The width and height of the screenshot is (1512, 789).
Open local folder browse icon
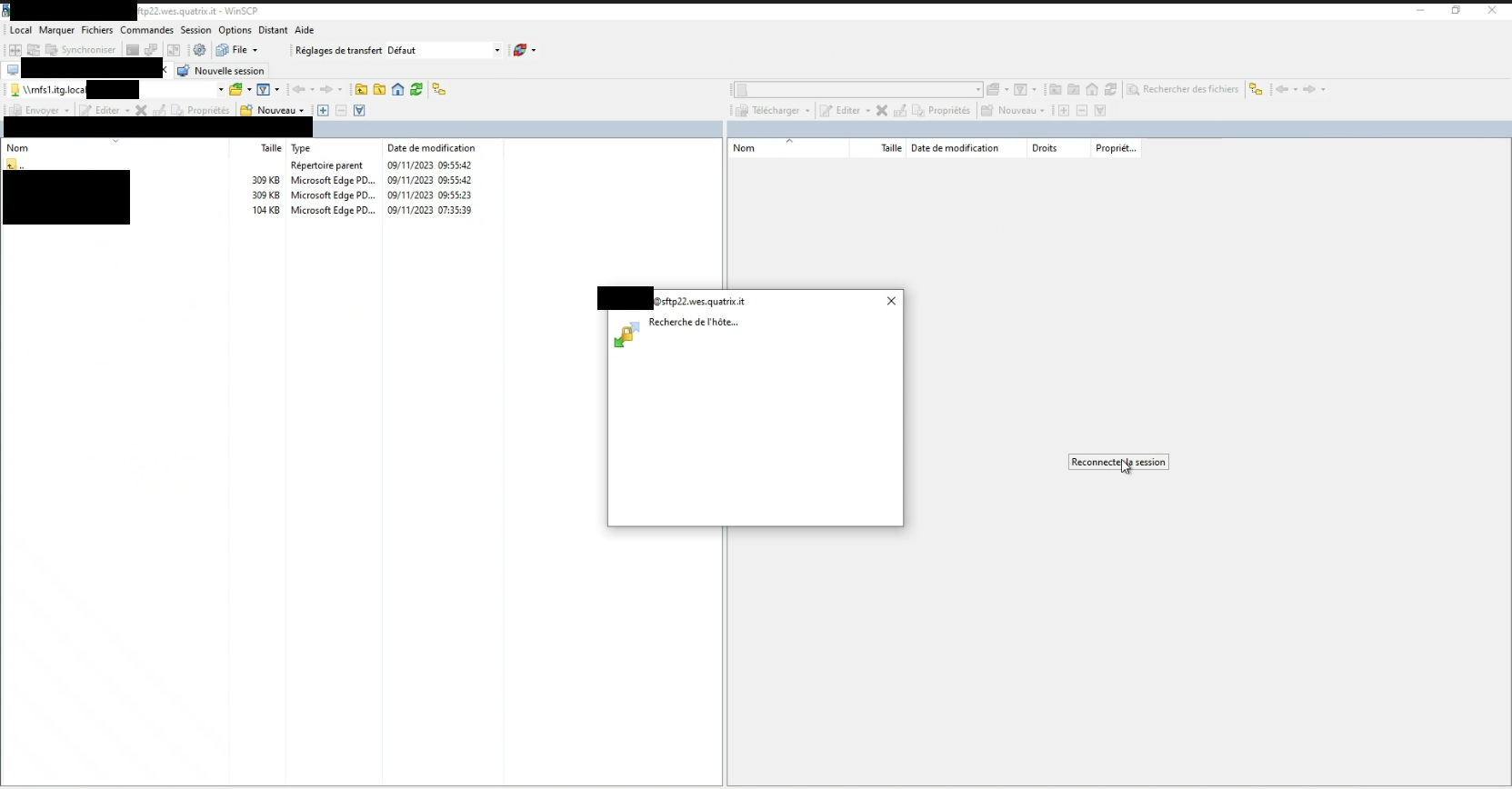(236, 89)
